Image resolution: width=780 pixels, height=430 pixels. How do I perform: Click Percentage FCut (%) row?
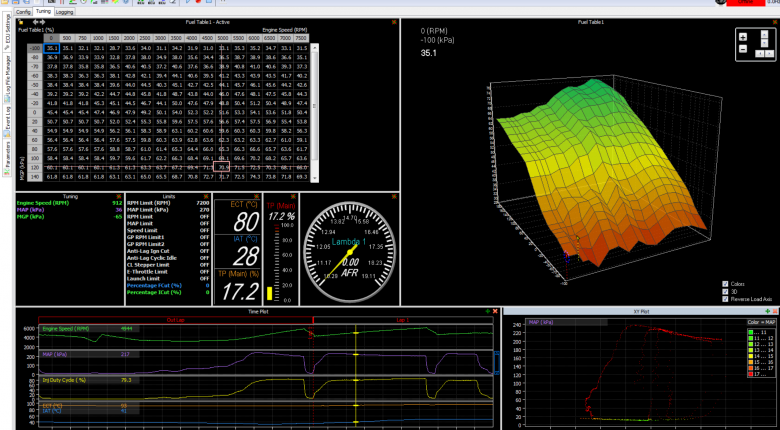(x=168, y=285)
